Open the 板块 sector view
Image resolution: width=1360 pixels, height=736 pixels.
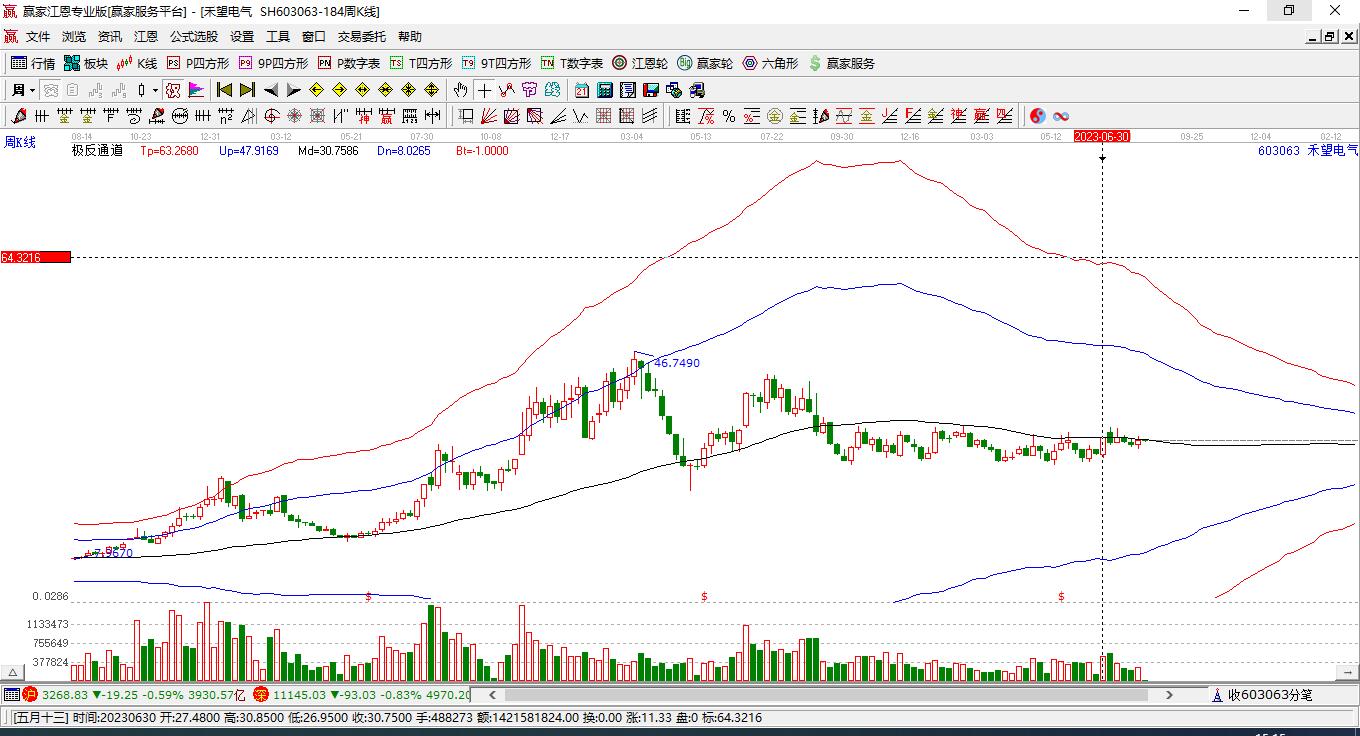pyautogui.click(x=86, y=63)
